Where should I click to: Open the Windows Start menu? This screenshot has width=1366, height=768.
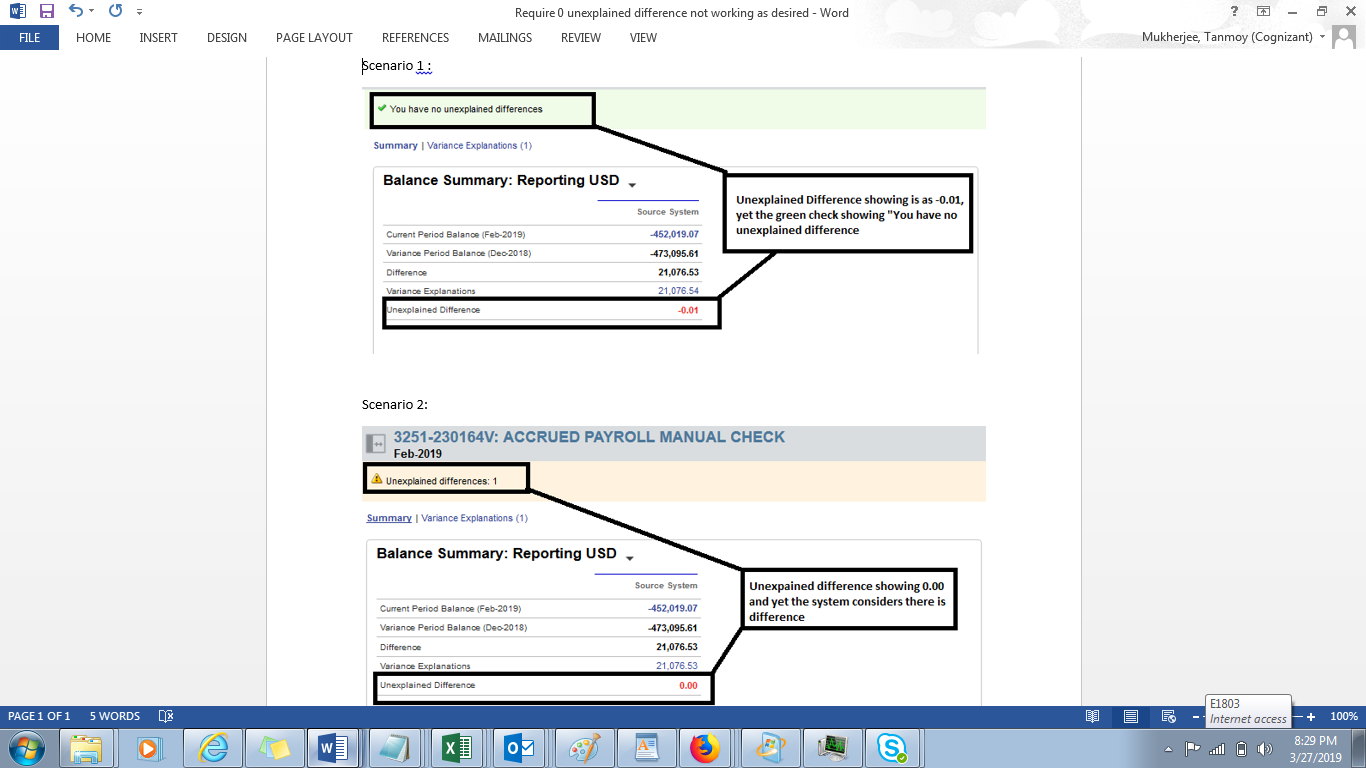point(25,747)
